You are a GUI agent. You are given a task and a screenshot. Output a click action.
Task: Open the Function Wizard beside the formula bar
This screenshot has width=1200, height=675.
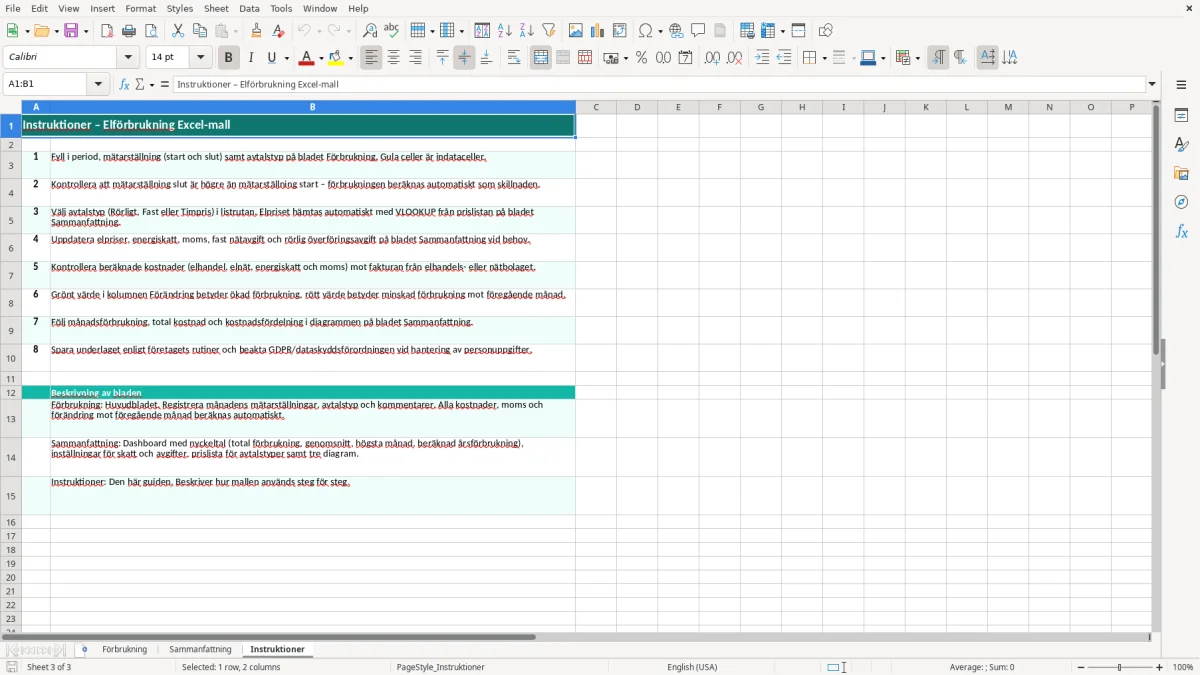coord(125,85)
